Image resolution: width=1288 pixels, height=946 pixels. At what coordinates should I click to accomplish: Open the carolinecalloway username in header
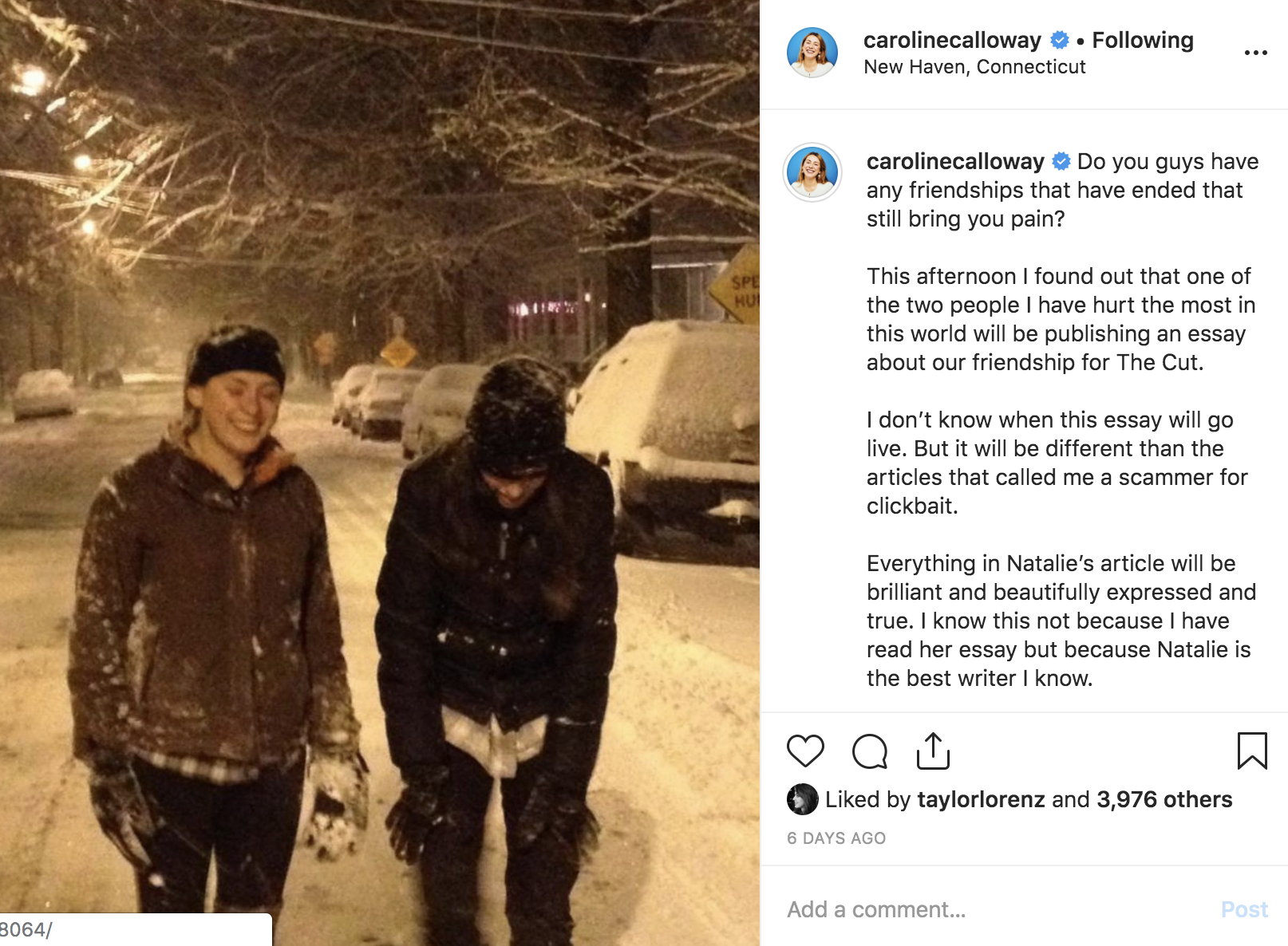952,40
